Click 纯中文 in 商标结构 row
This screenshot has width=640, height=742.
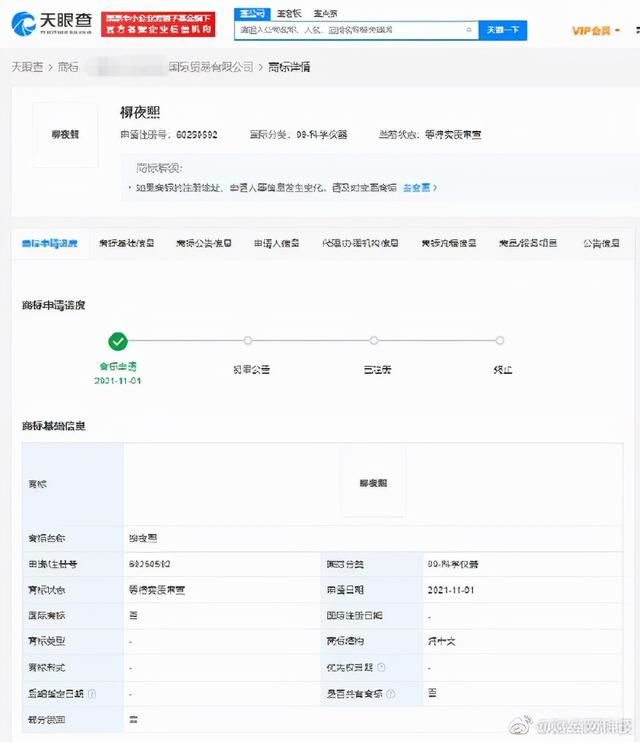click(x=441, y=642)
